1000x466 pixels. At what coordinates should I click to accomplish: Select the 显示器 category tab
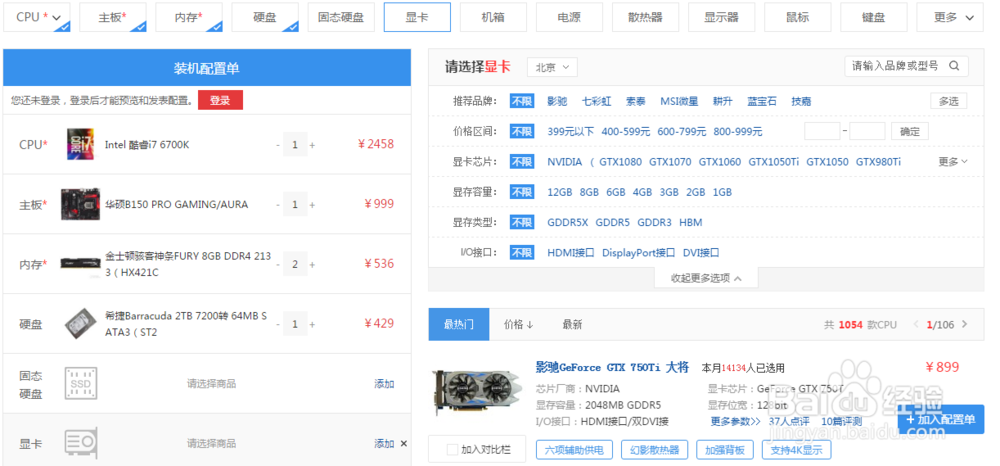tap(721, 17)
